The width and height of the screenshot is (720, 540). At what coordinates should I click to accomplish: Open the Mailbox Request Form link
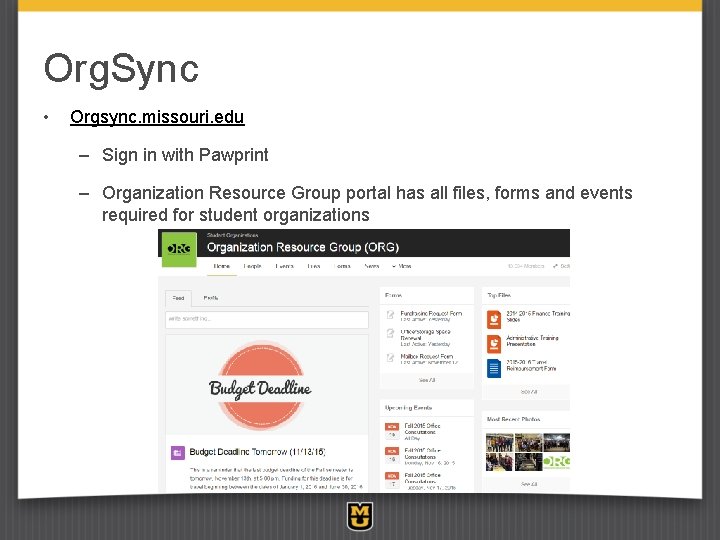(427, 356)
